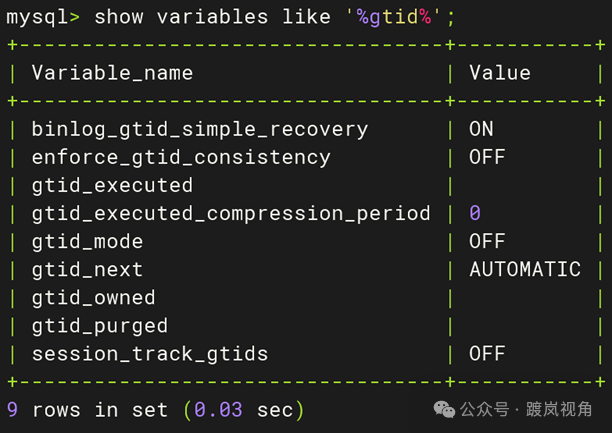Click the purple 0 compression period value
The image size is (612, 433).
[475, 213]
